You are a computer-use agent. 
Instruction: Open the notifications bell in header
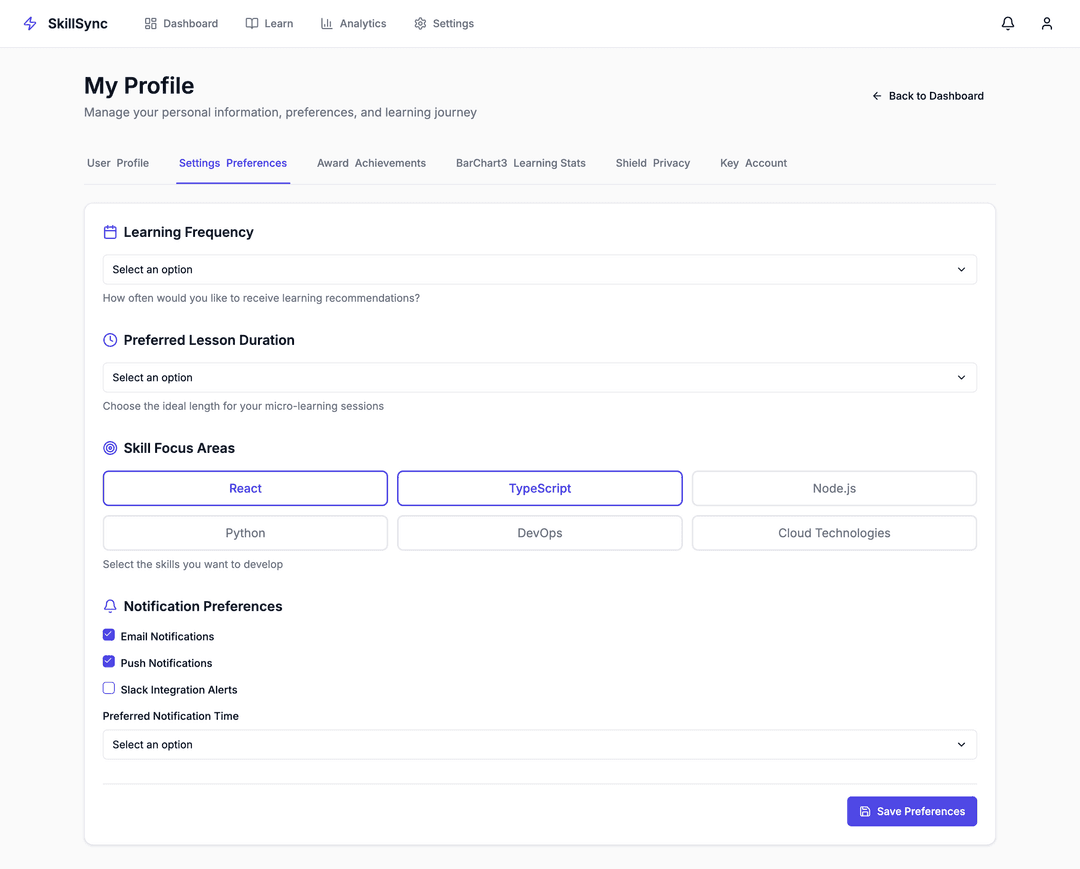point(1008,23)
